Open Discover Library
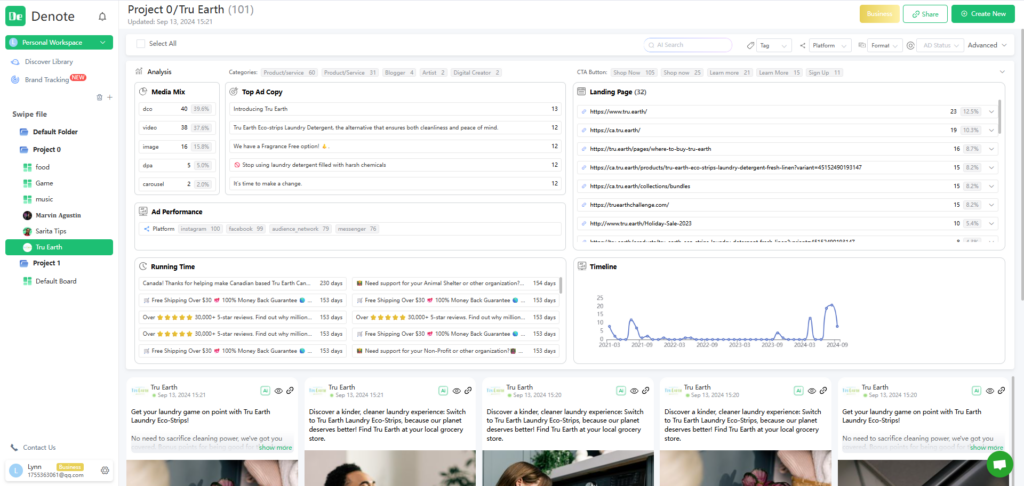The height and width of the screenshot is (486, 1024). pos(48,62)
